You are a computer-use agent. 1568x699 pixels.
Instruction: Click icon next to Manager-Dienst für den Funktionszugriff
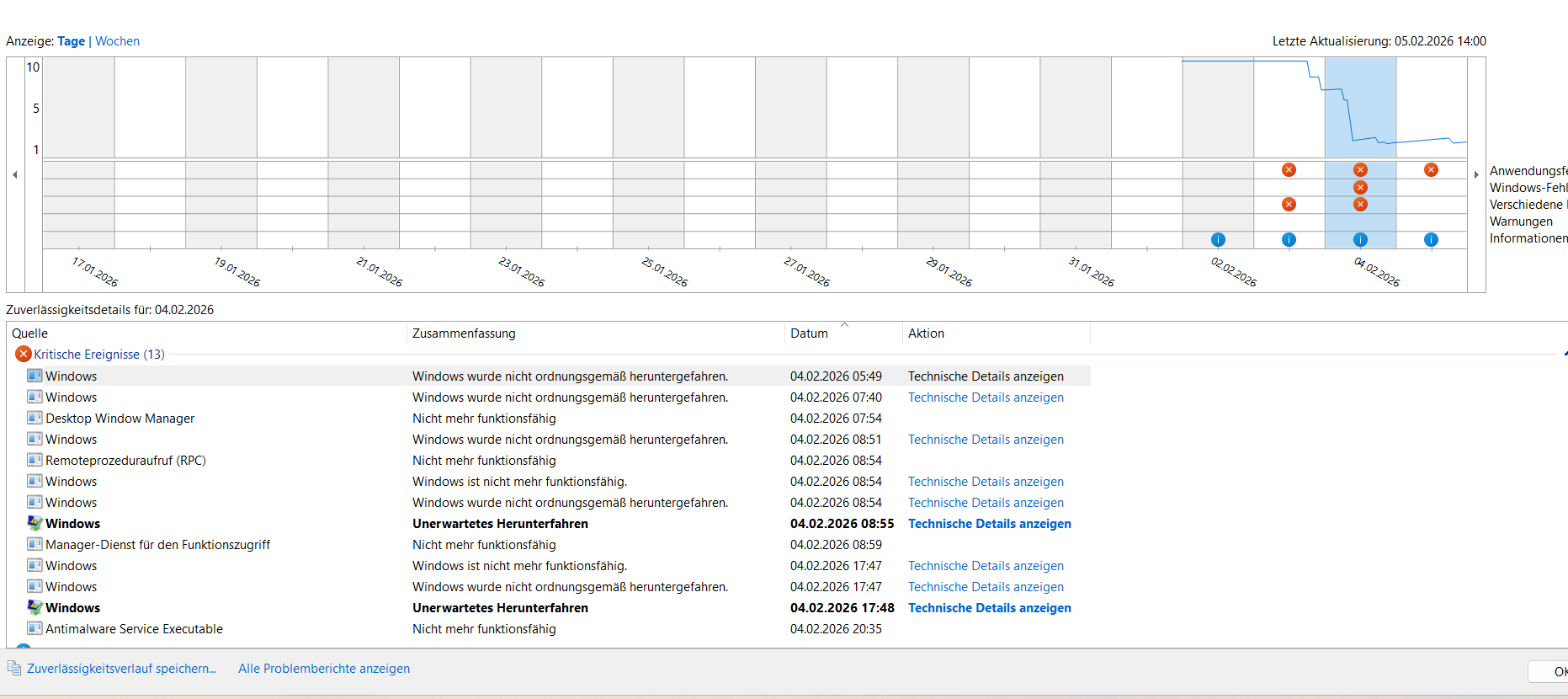pyautogui.click(x=35, y=544)
